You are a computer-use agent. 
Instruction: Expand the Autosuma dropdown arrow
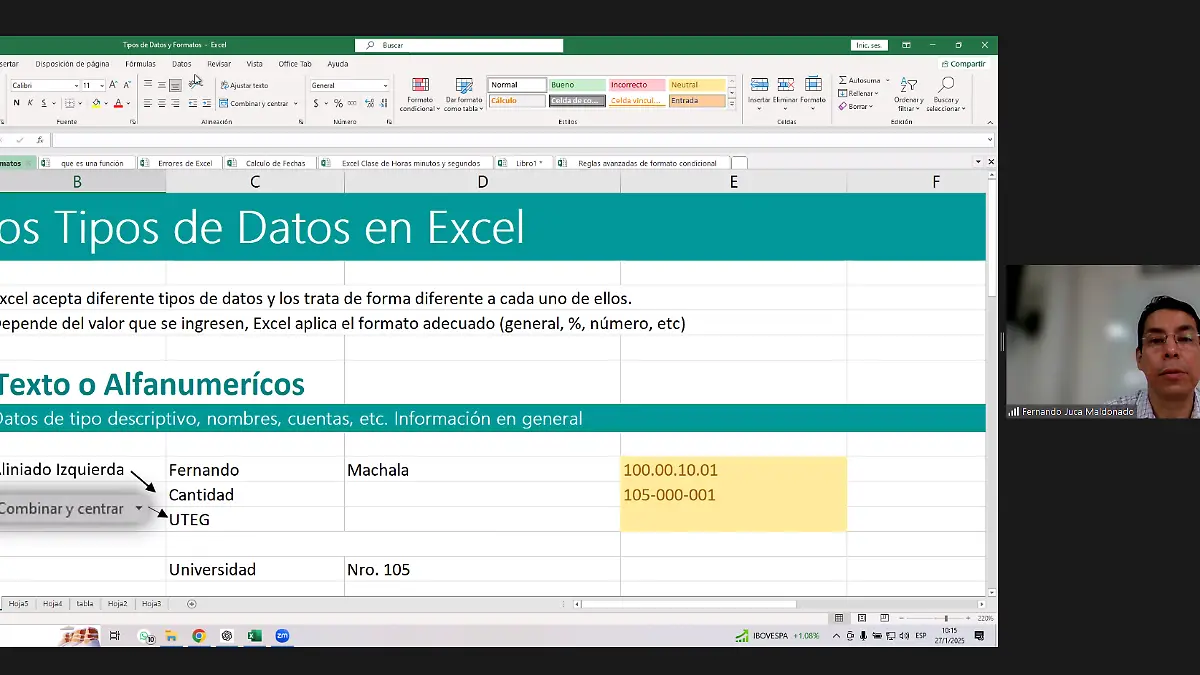click(x=887, y=80)
